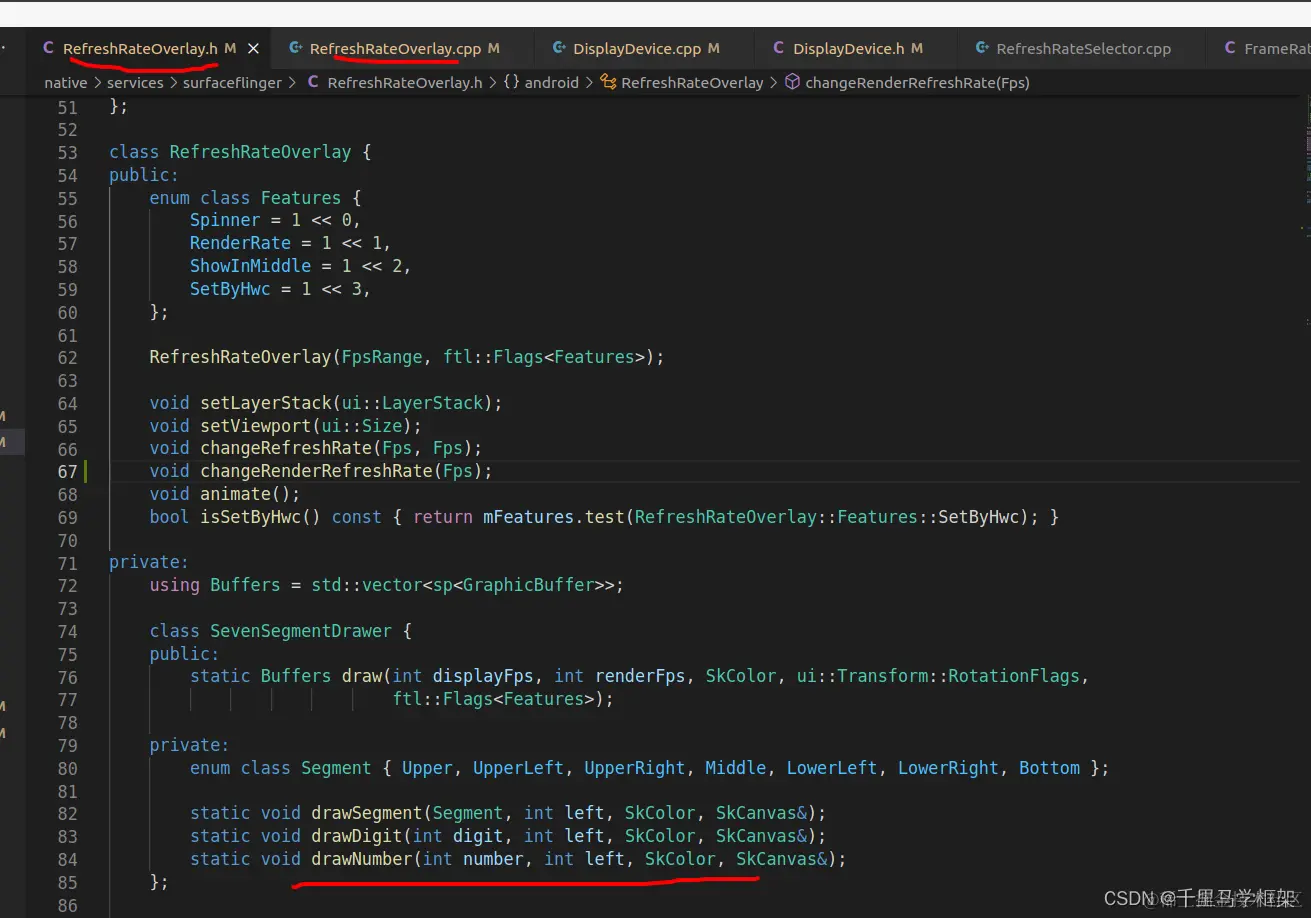Click the C++ icon on DisplayDevice.cpp tab

559,48
